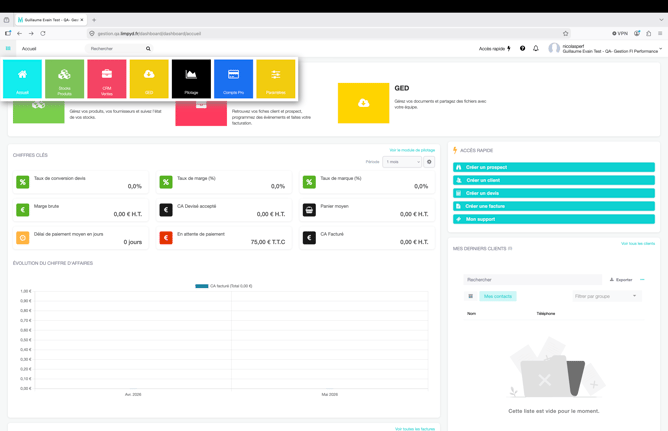Open the help question mark icon
This screenshot has height=431, width=668.
pyautogui.click(x=522, y=49)
